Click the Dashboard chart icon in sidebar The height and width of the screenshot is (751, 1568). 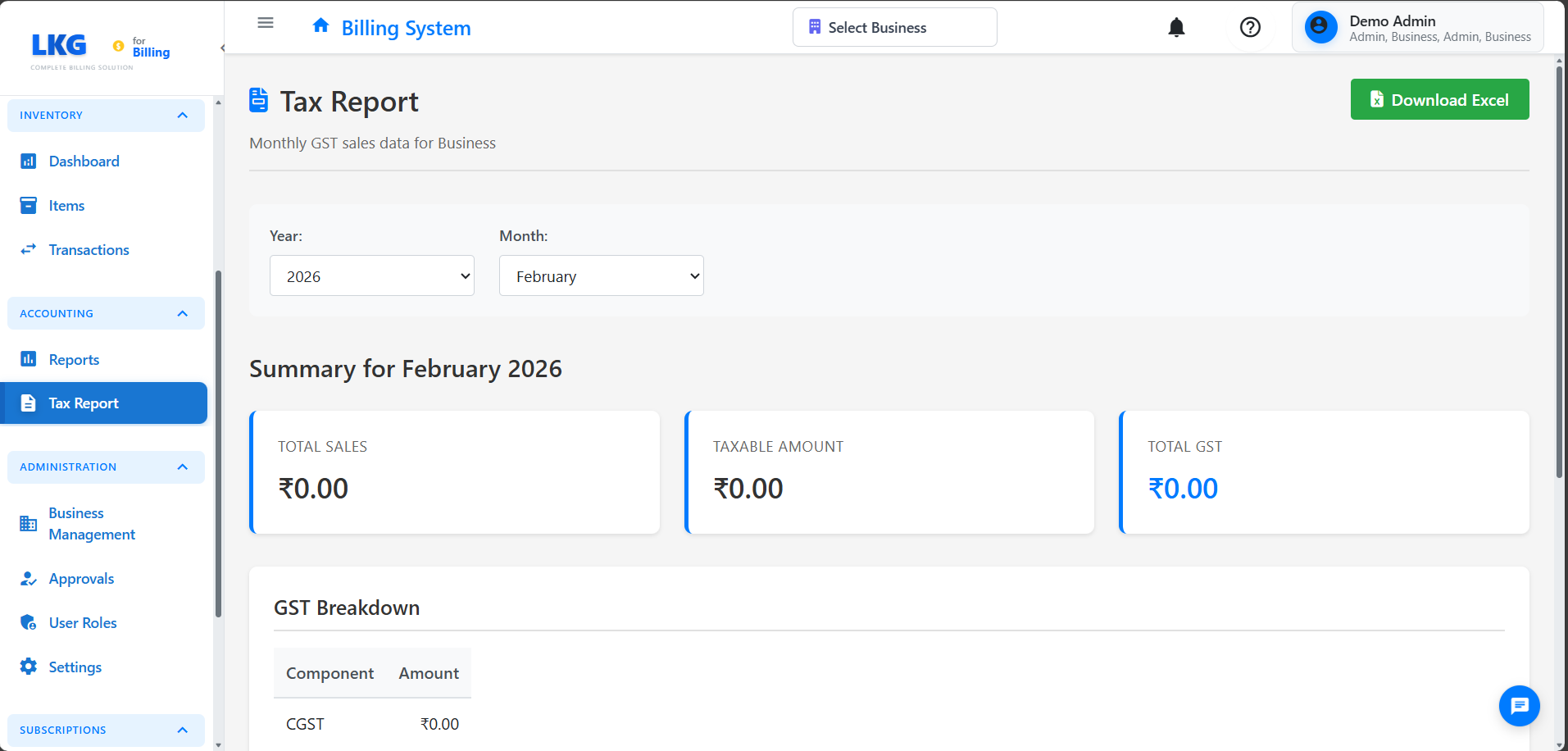tap(29, 162)
